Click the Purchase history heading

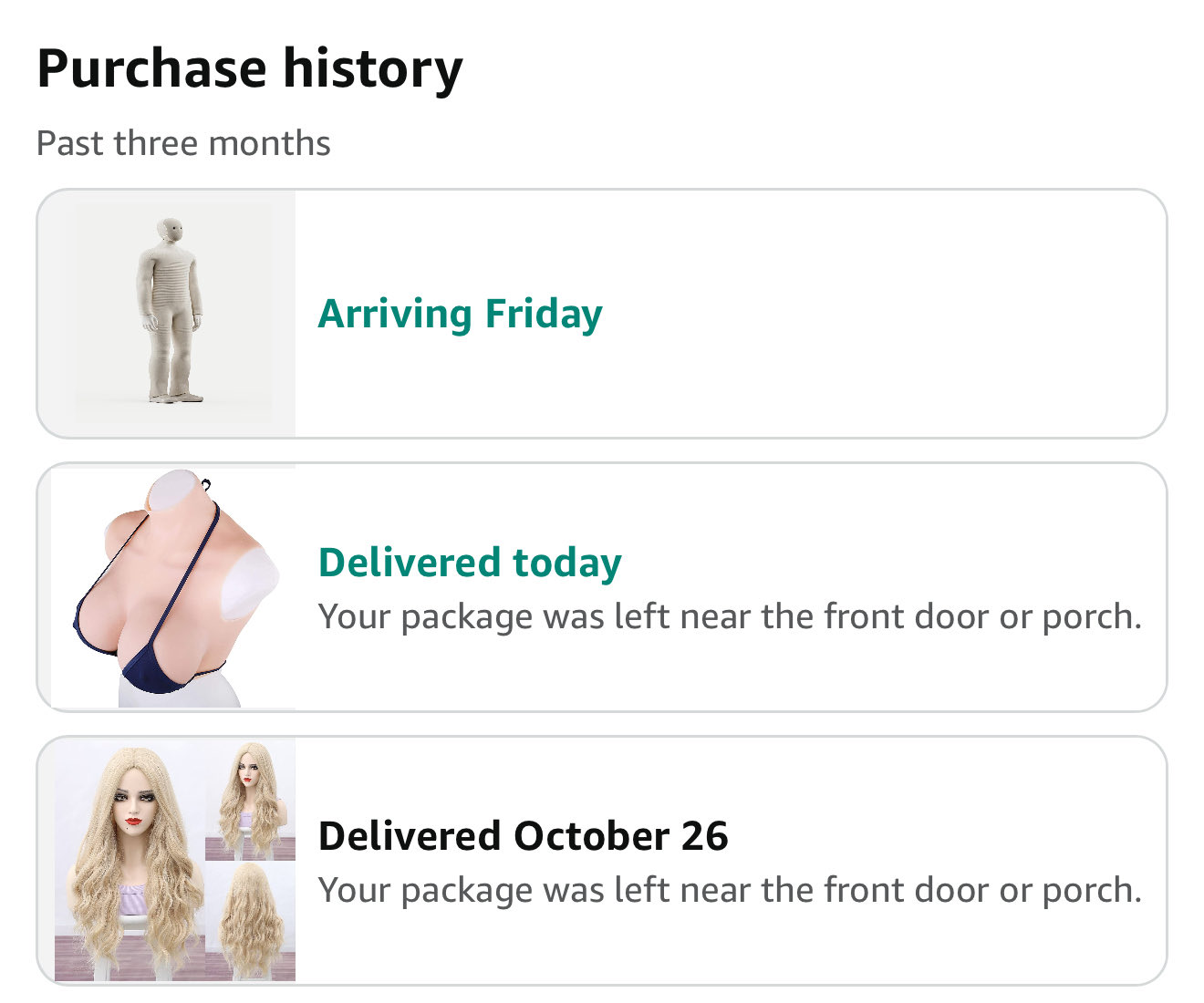250,69
